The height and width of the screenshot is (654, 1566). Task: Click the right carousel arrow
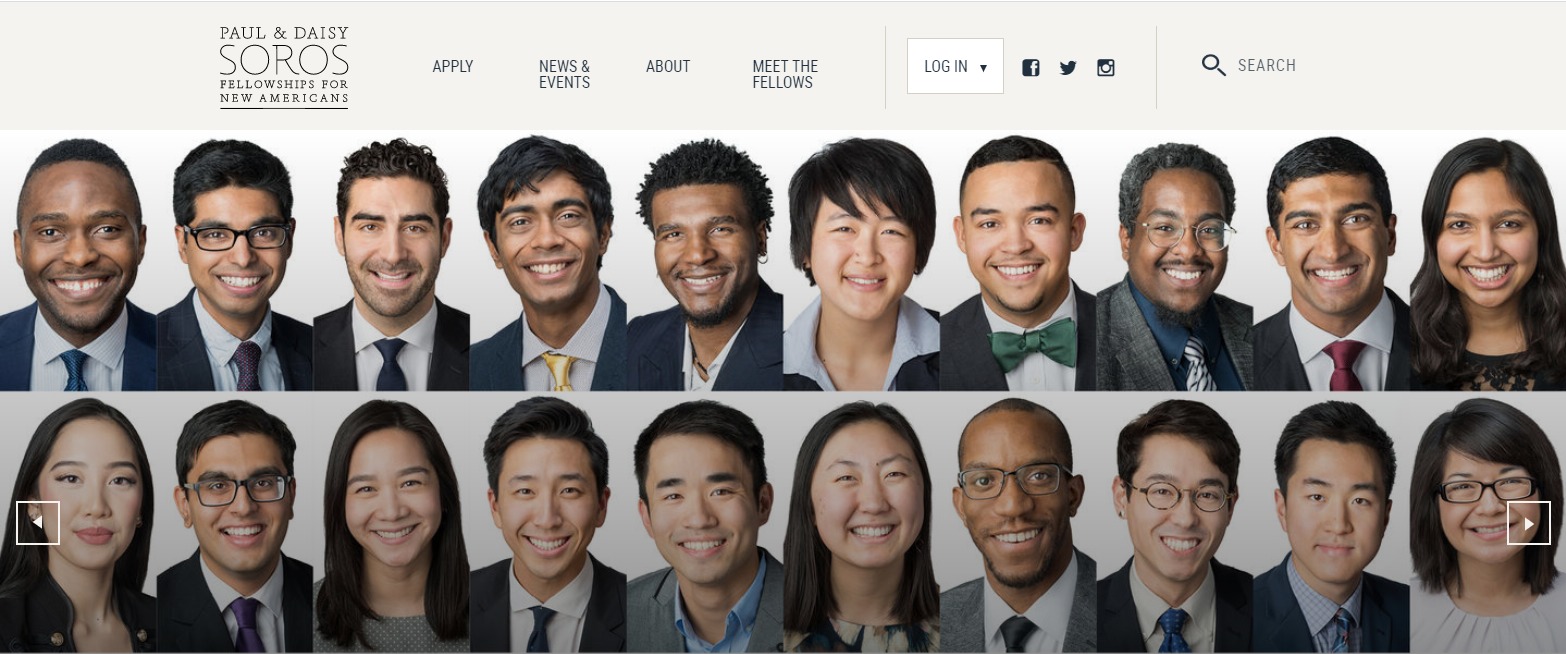click(1529, 523)
